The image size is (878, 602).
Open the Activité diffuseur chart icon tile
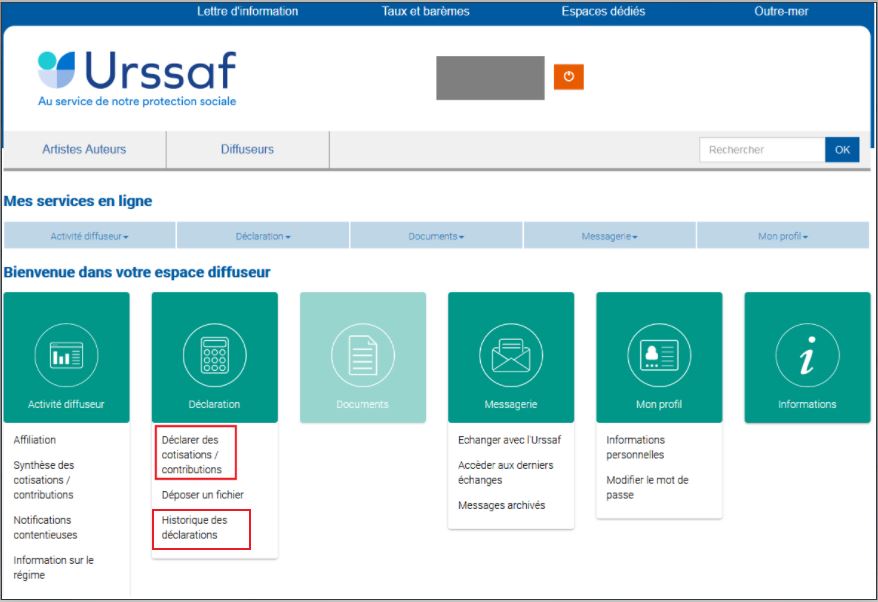point(67,357)
